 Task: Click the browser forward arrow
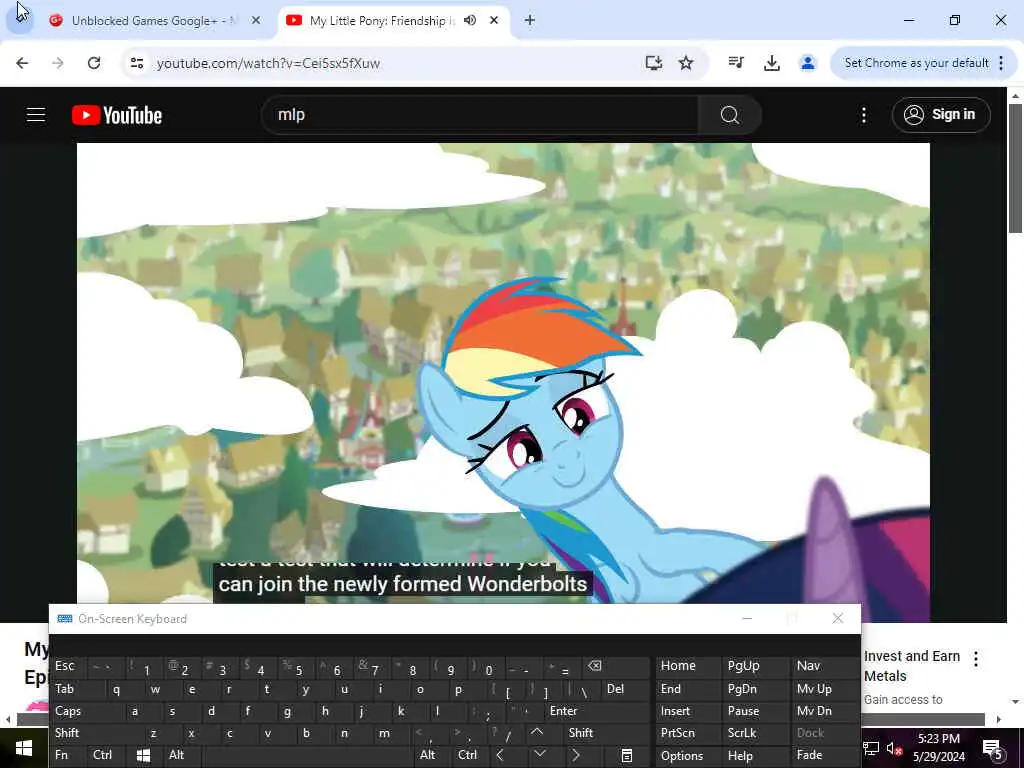tap(57, 63)
